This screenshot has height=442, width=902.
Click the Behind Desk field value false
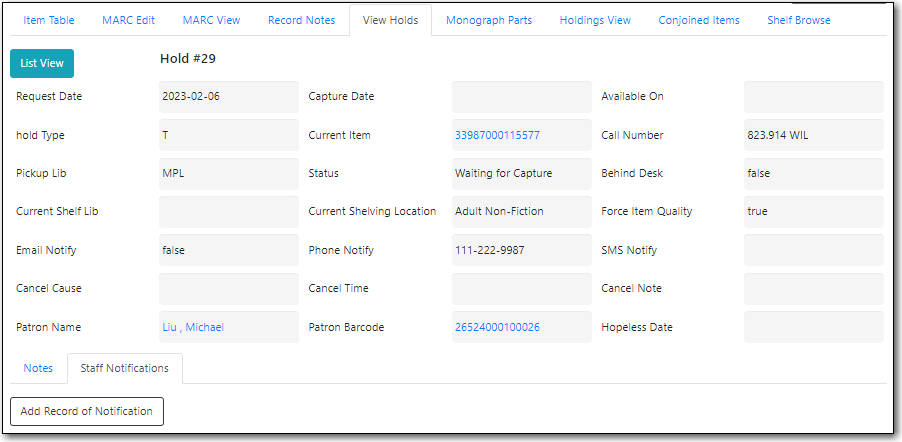coord(813,174)
